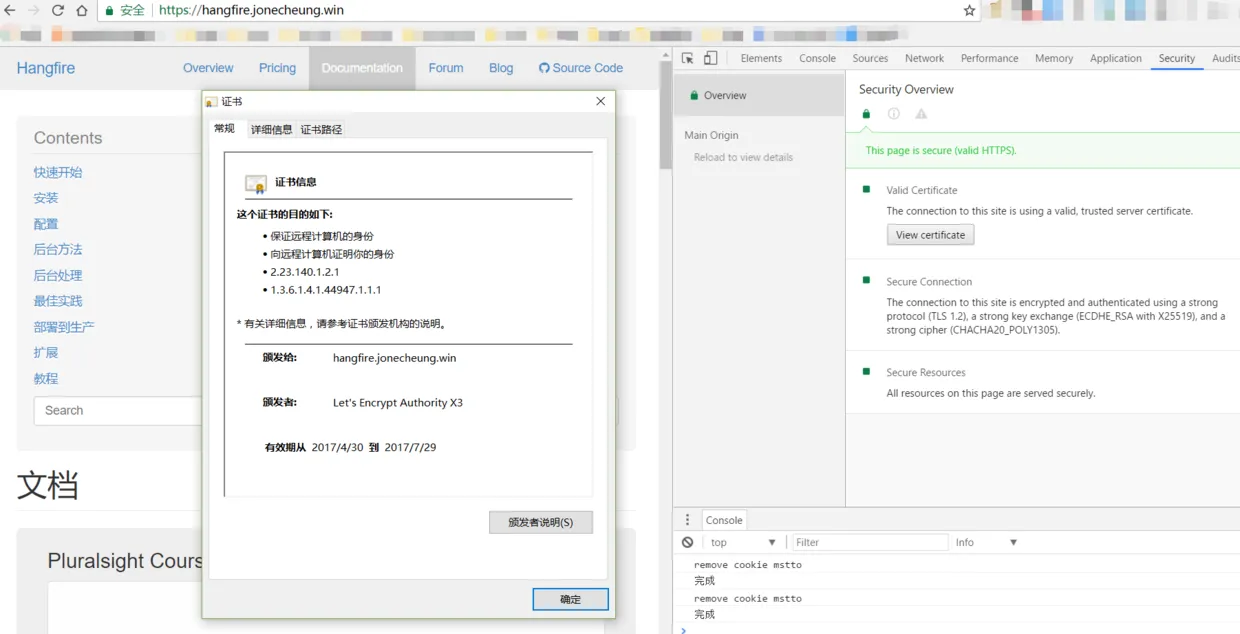The width and height of the screenshot is (1240, 634).
Task: Click the Let's Encrypt Authority X3 issuer text
Action: pyautogui.click(x=398, y=403)
